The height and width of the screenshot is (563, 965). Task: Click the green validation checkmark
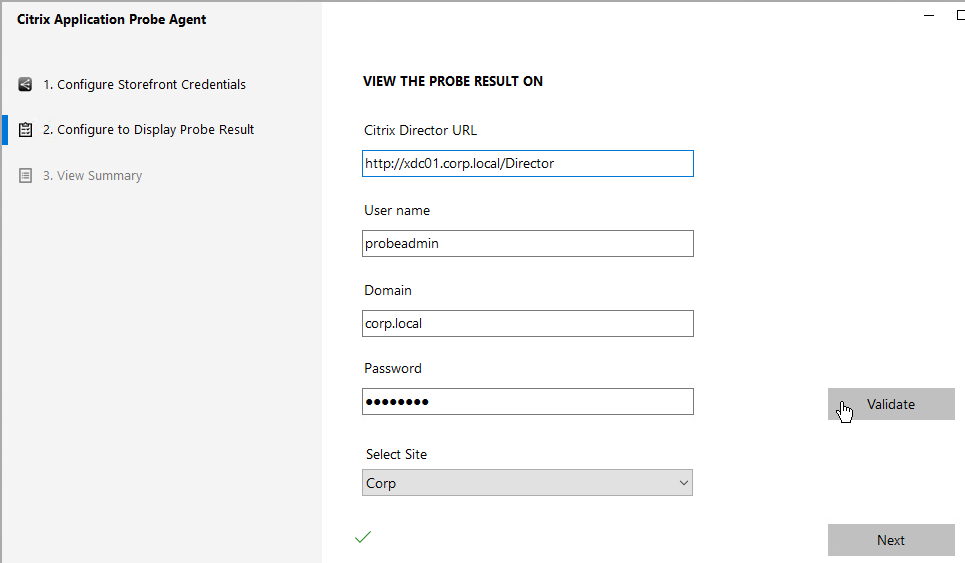click(x=363, y=537)
